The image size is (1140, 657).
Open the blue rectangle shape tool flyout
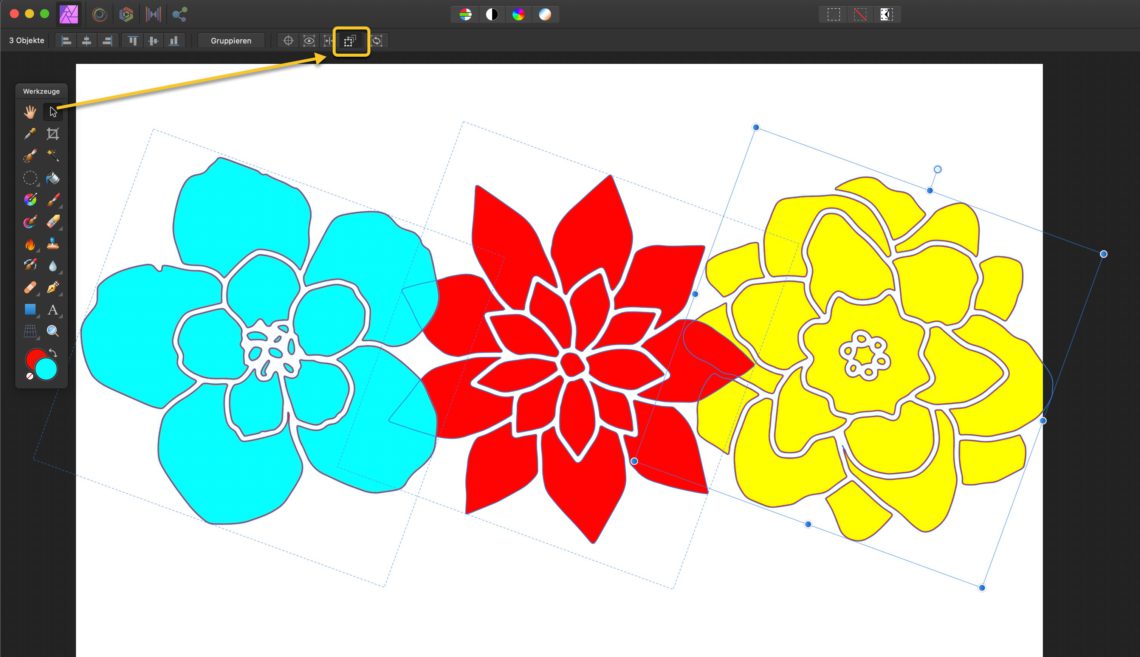tap(30, 310)
